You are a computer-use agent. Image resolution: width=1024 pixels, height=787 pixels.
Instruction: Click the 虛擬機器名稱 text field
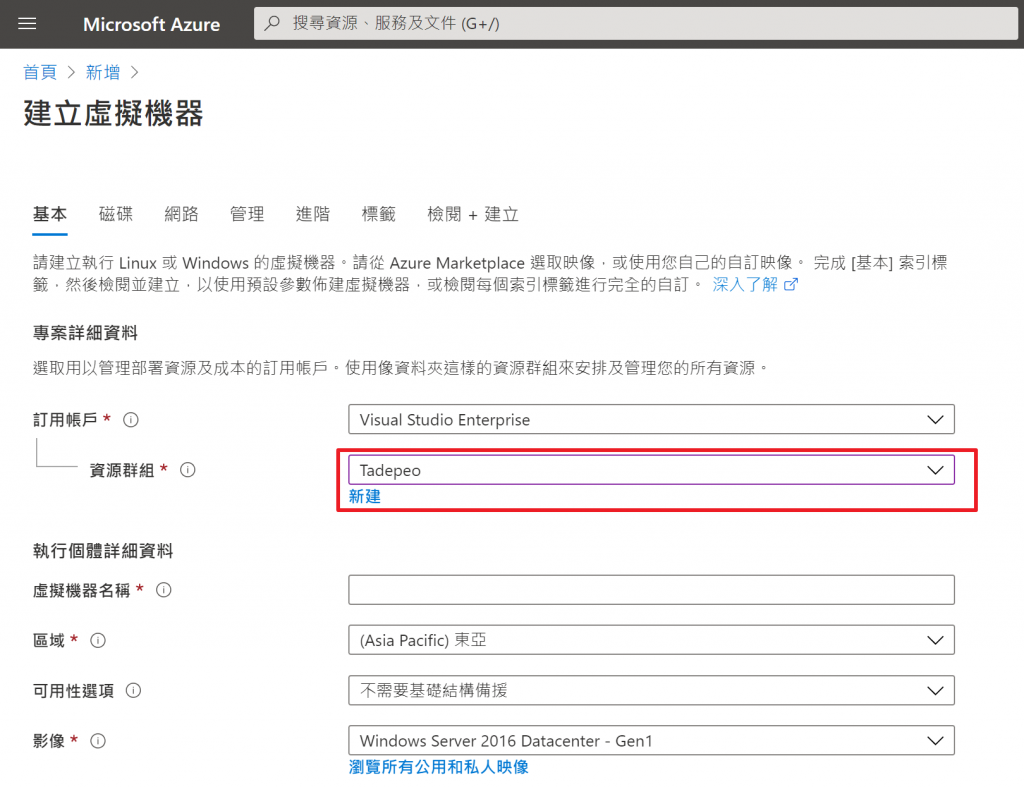[651, 590]
